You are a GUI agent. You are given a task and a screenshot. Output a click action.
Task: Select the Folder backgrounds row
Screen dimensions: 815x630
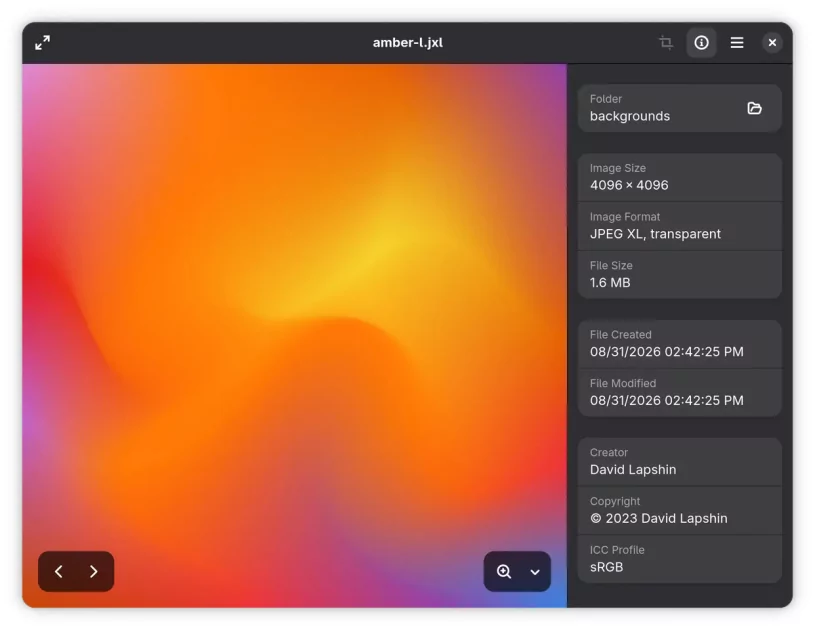(680, 108)
